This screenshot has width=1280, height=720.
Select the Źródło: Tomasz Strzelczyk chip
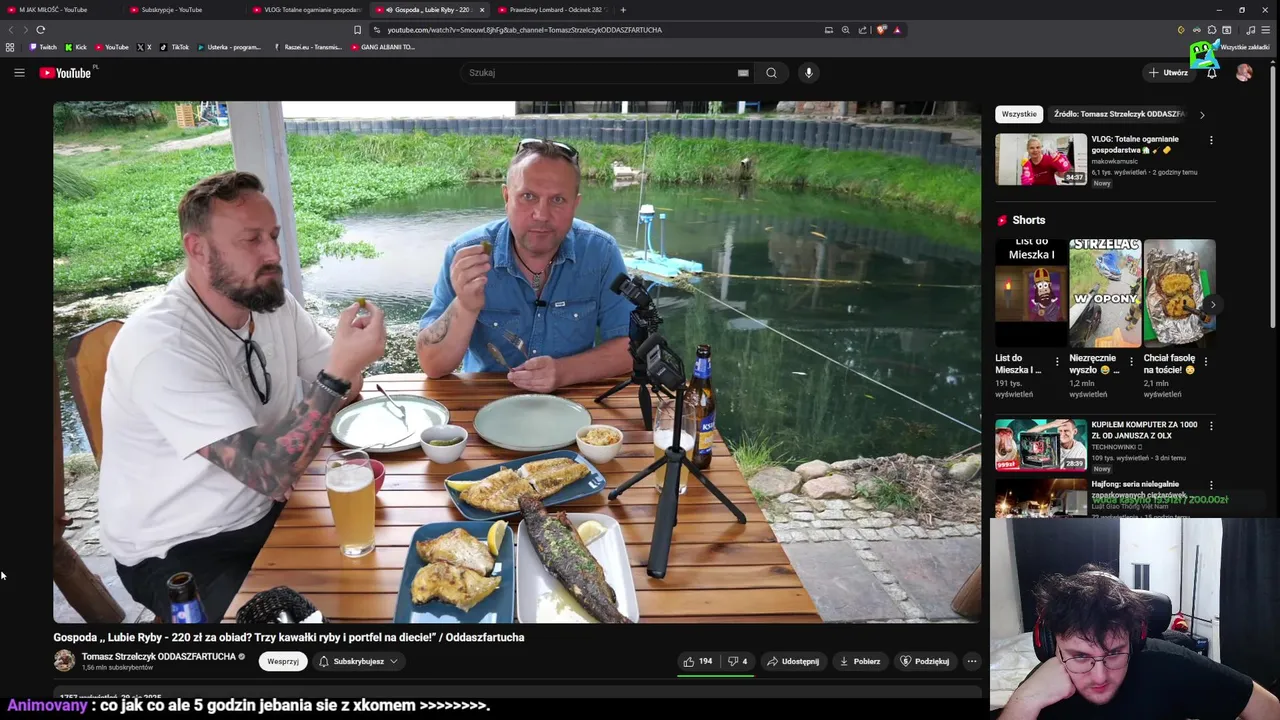click(x=1119, y=114)
